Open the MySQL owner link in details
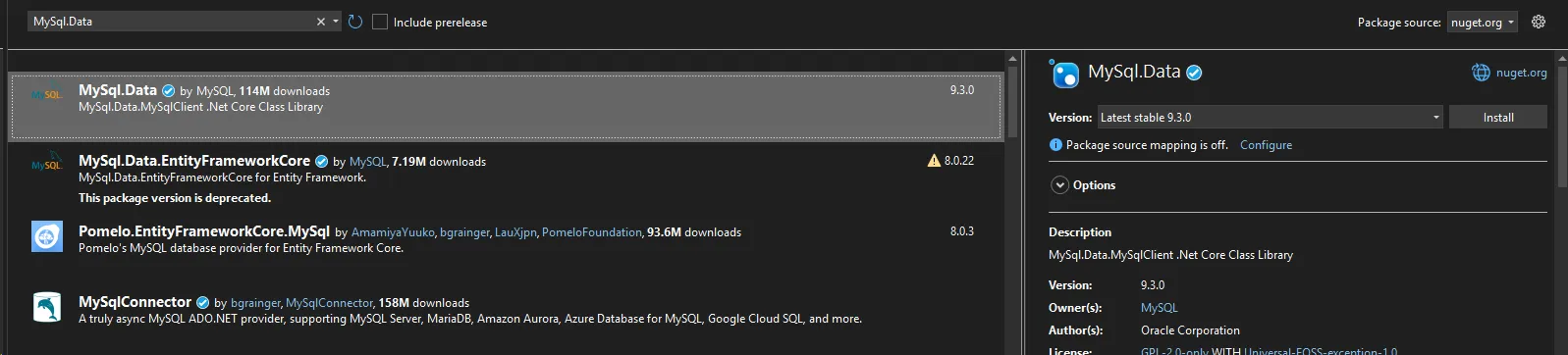The width and height of the screenshot is (1568, 355). 1159,308
